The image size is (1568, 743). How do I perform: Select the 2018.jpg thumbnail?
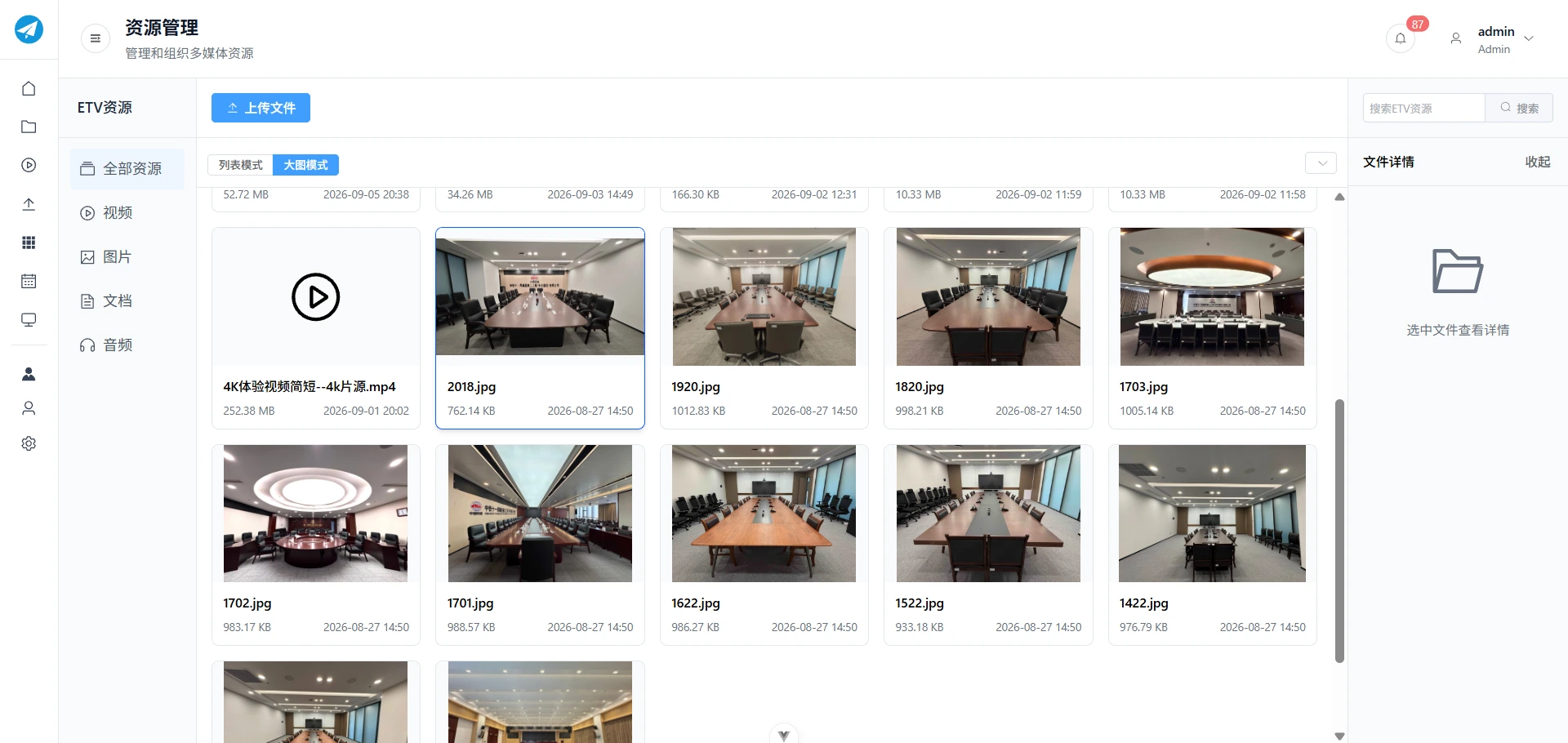pos(540,296)
